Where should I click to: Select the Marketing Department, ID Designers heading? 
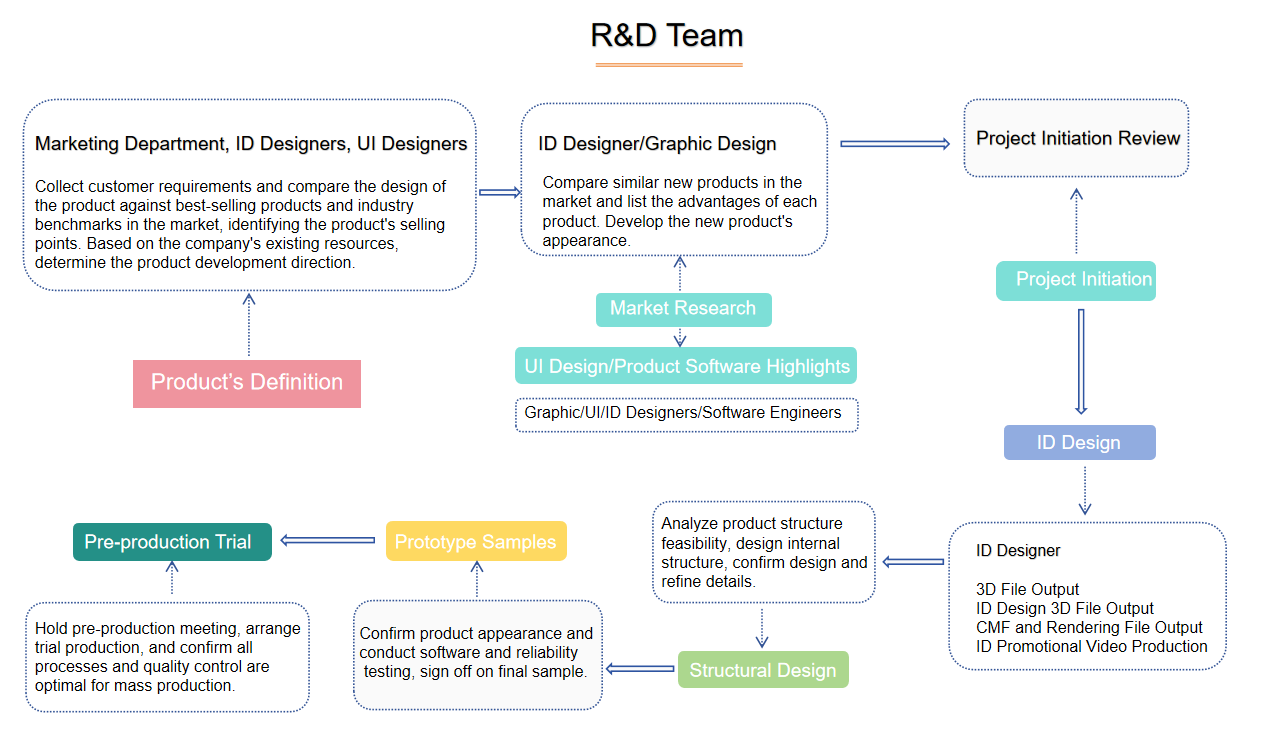pyautogui.click(x=251, y=144)
